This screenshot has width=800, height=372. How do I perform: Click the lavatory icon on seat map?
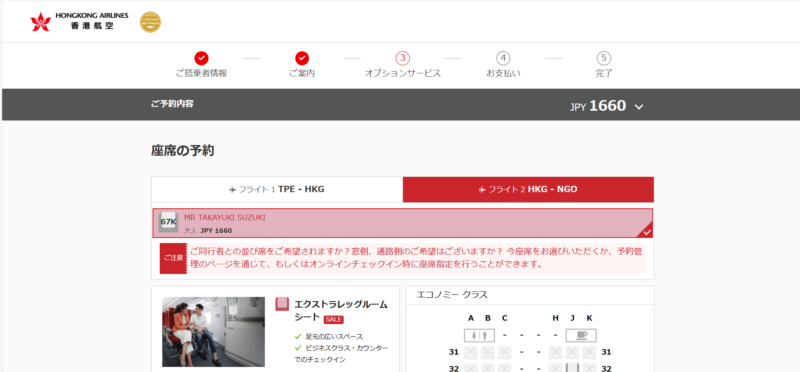(479, 335)
